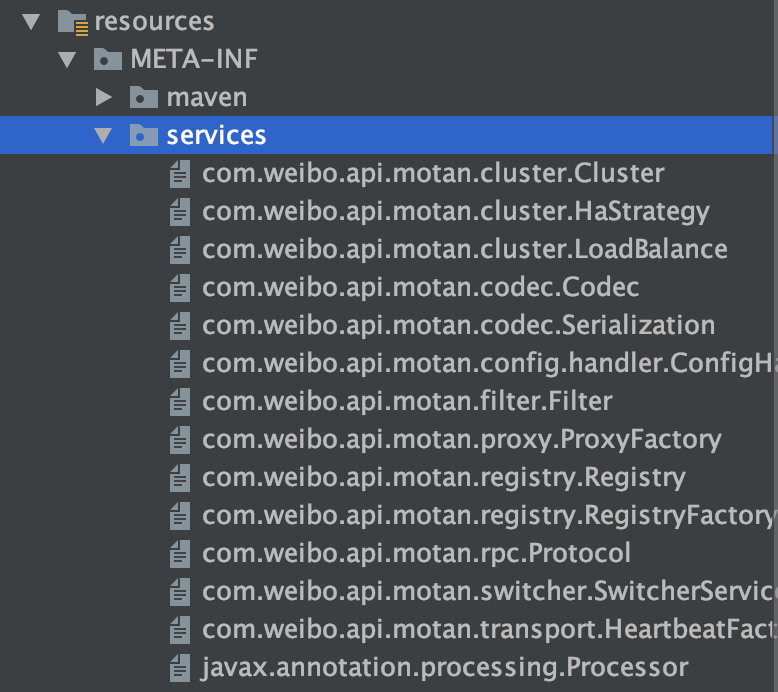Screen dimensions: 778x692
Task: Select the javax.annotation.processing.Processor file
Action: click(x=445, y=667)
